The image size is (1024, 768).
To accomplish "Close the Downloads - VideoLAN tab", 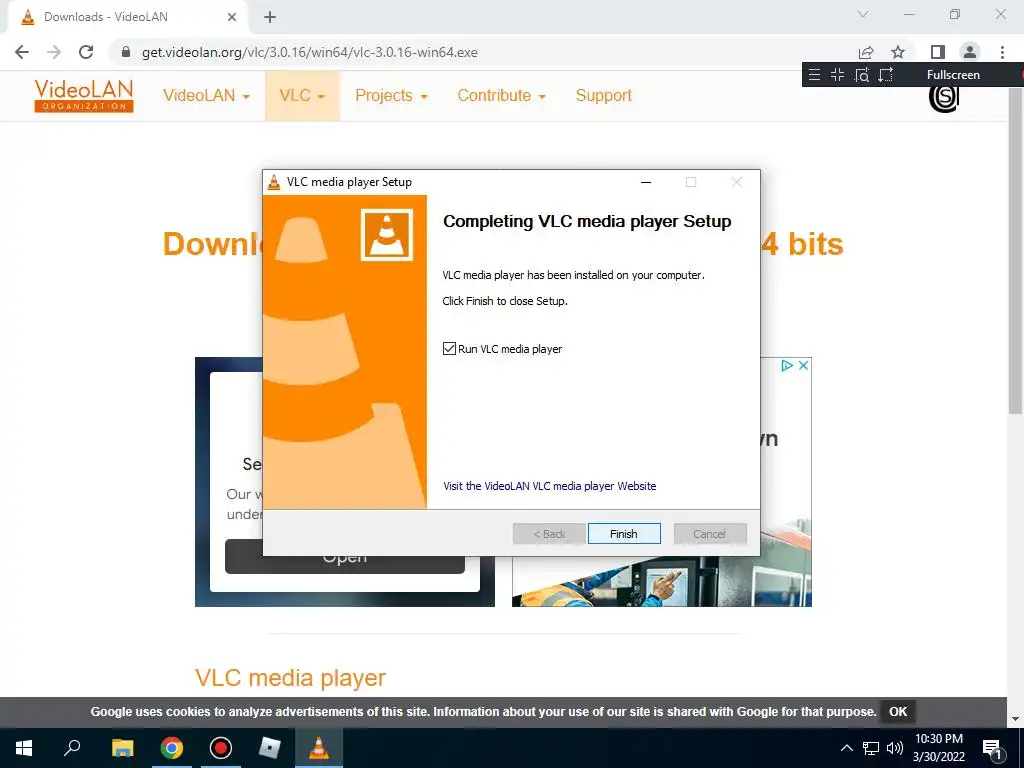I will click(232, 17).
